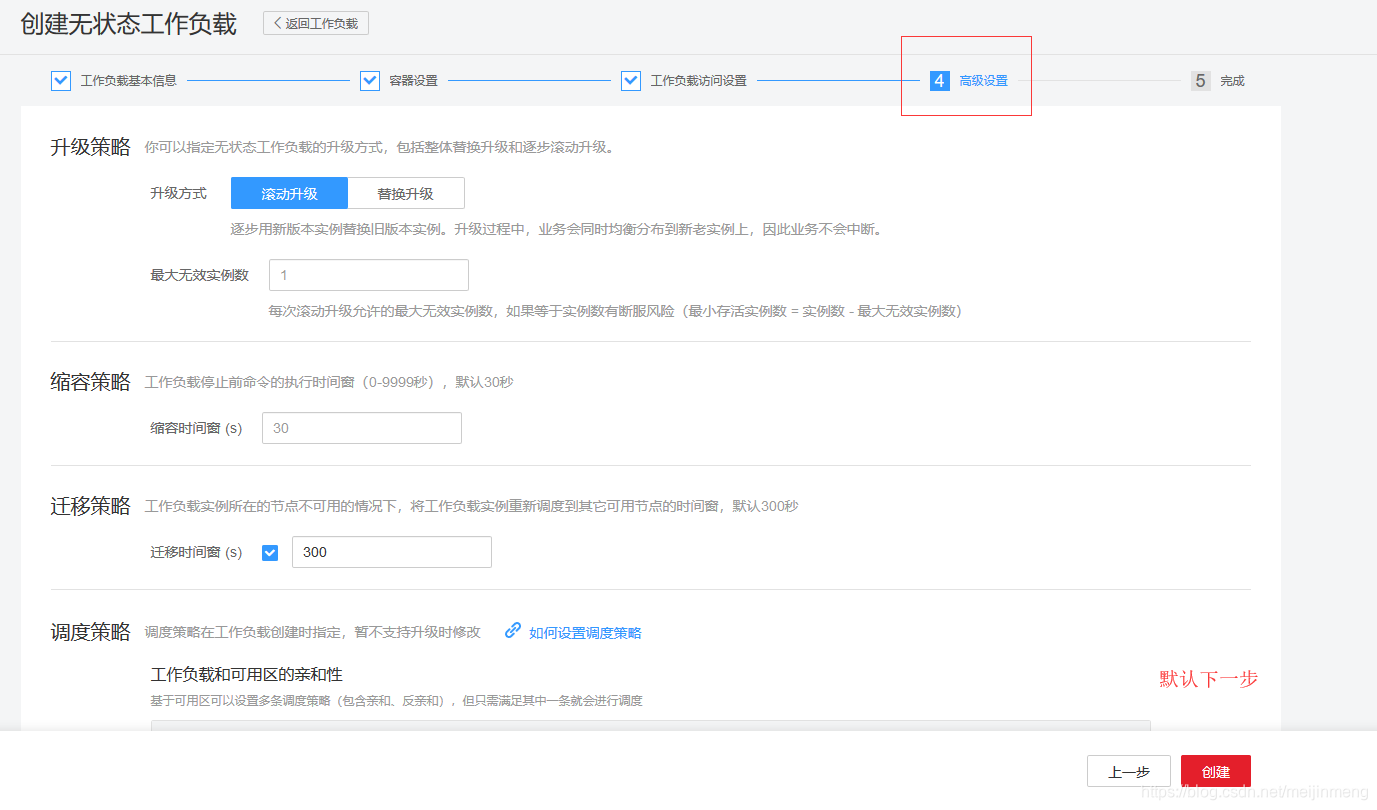This screenshot has width=1377, height=810.
Task: Go to 工作负载访问设置 step label
Action: [x=699, y=81]
